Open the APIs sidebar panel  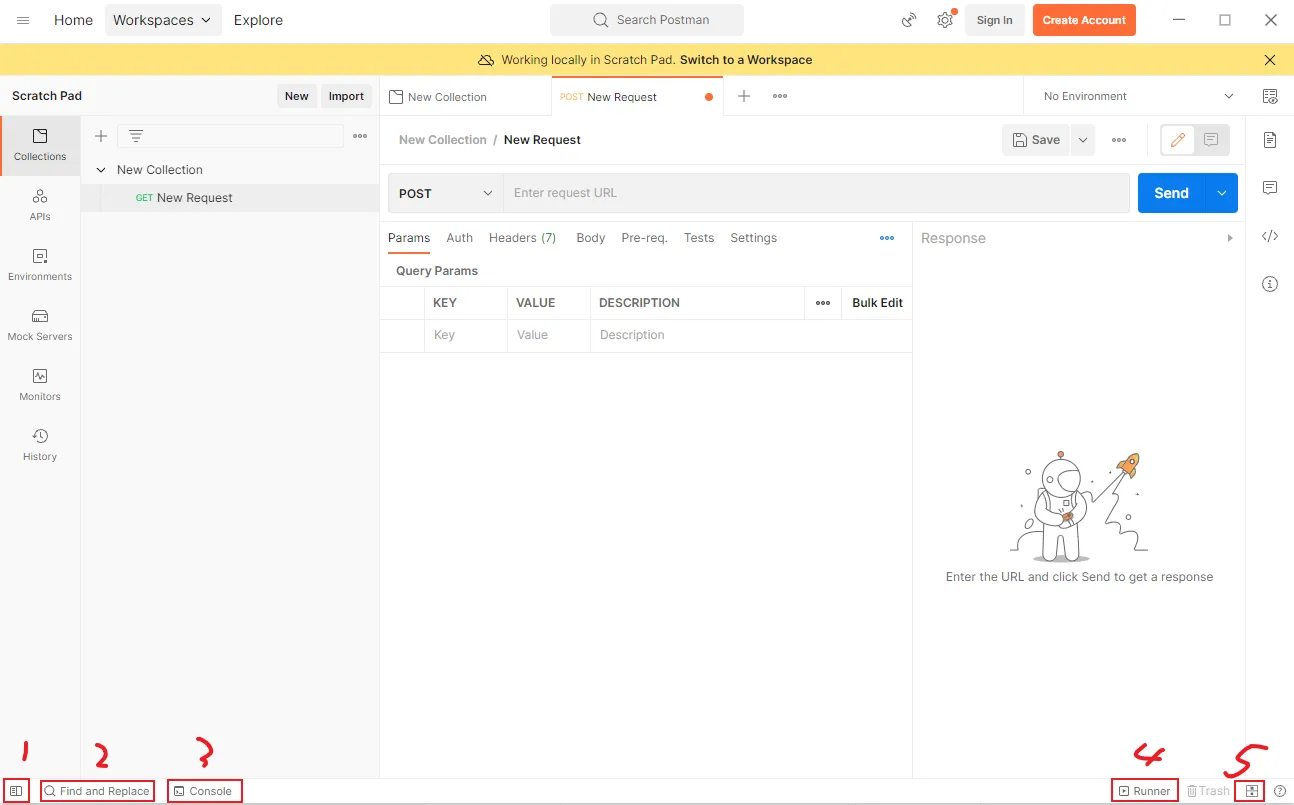[40, 205]
